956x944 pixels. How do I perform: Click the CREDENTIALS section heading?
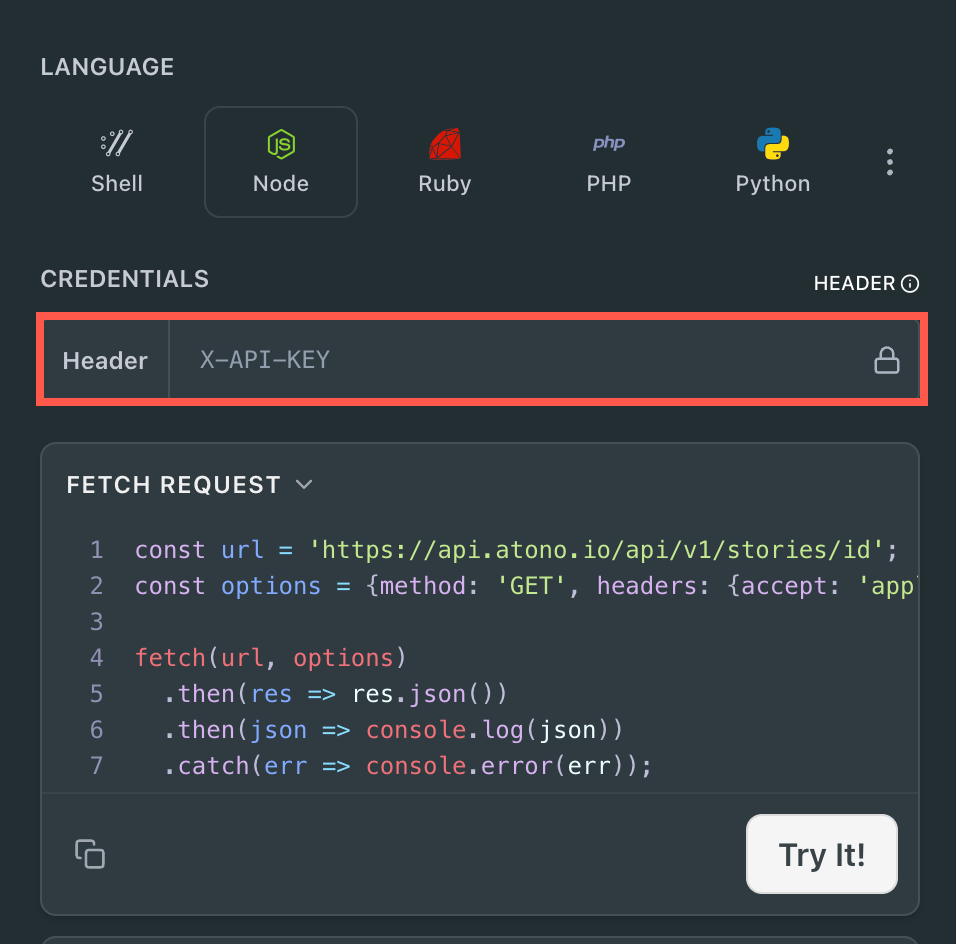point(124,279)
